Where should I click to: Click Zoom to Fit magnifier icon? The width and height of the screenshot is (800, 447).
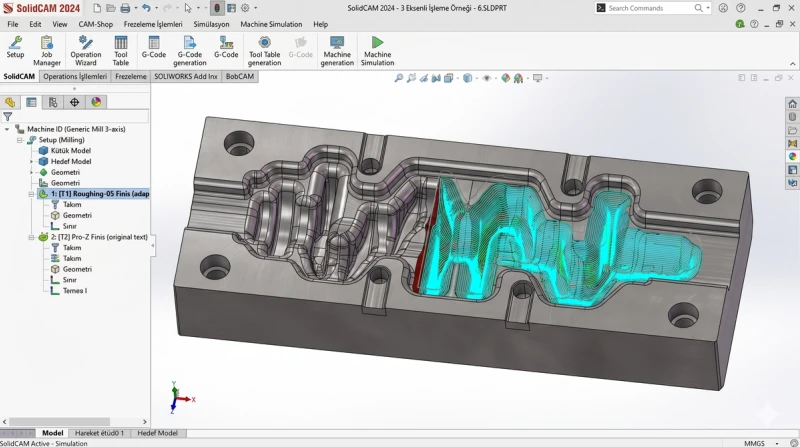(x=399, y=78)
